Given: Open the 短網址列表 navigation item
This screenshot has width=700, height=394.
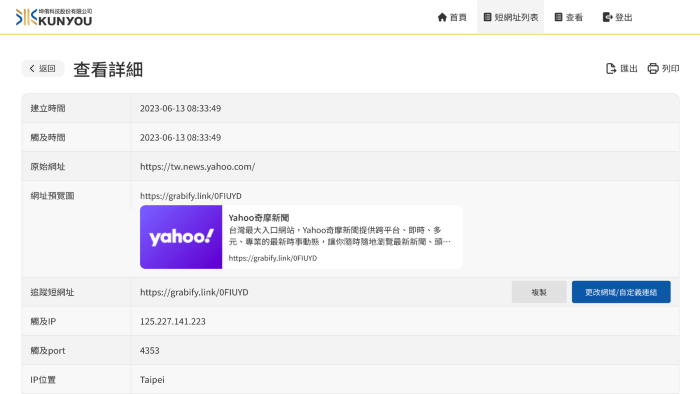Looking at the screenshot, I should 511,17.
